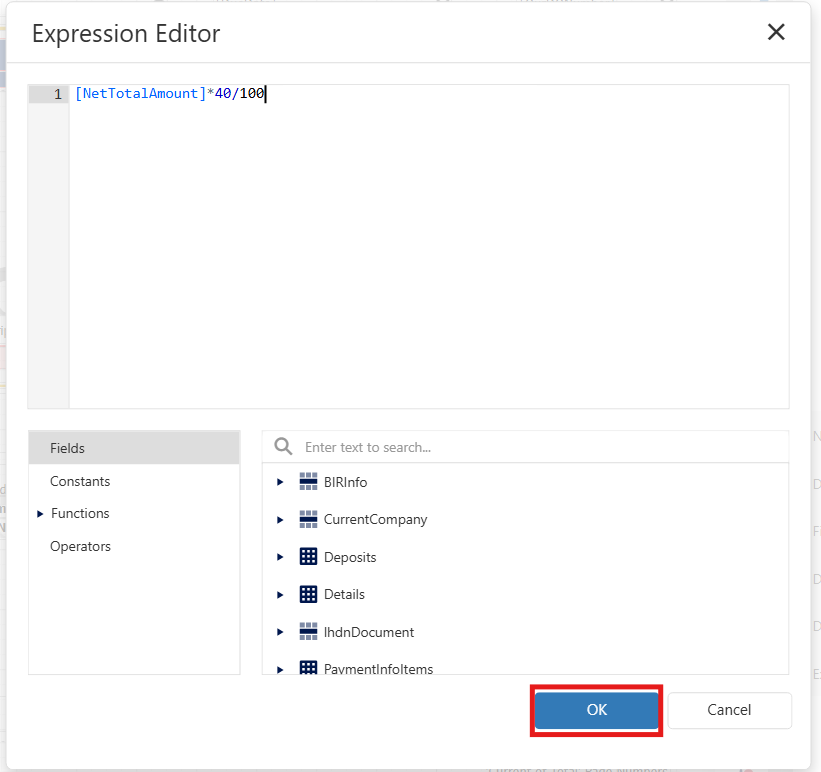
Task: Expand the Functions category arrow
Action: pos(40,513)
